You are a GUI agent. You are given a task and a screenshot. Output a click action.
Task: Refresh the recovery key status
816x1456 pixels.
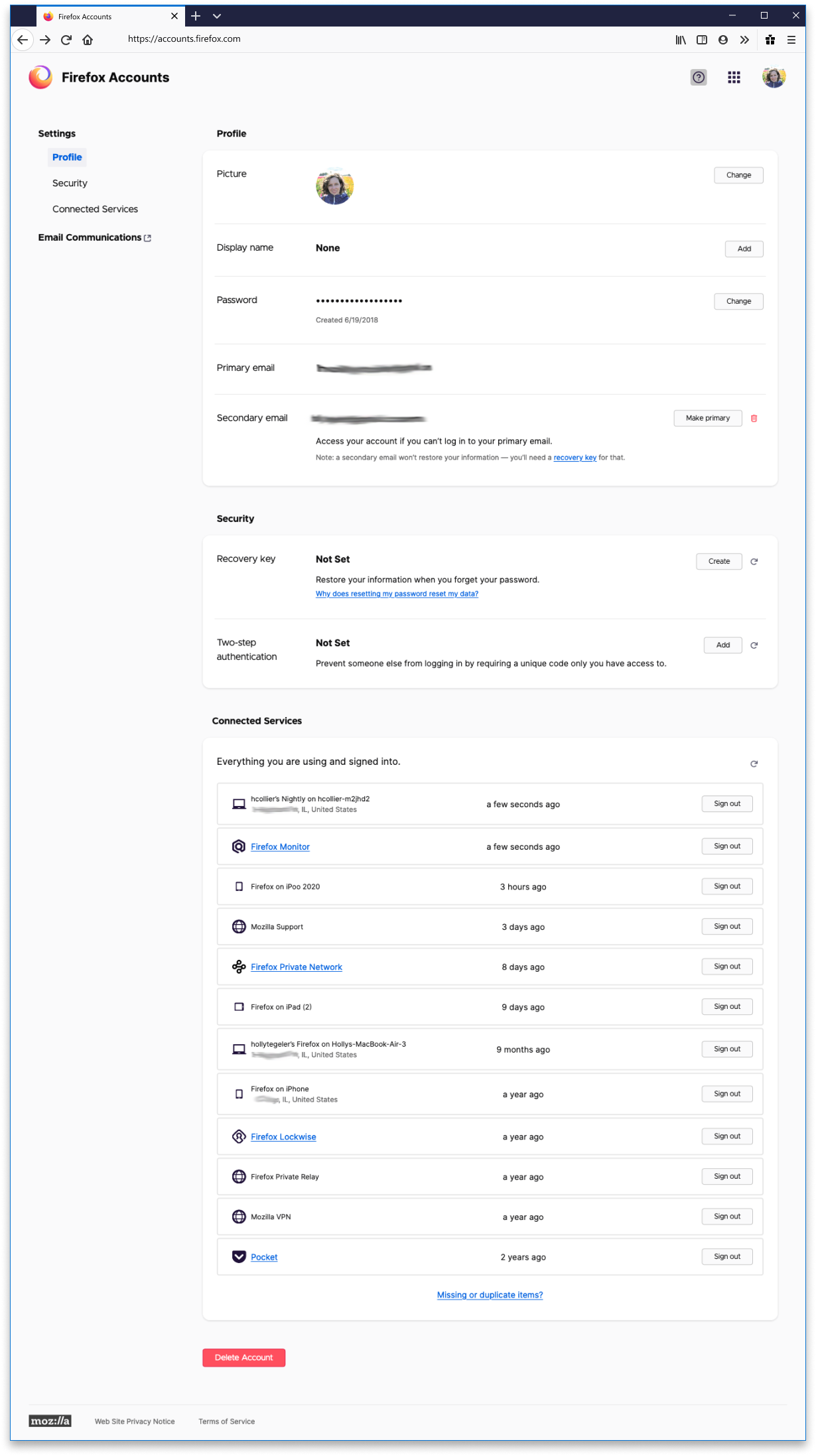(754, 562)
